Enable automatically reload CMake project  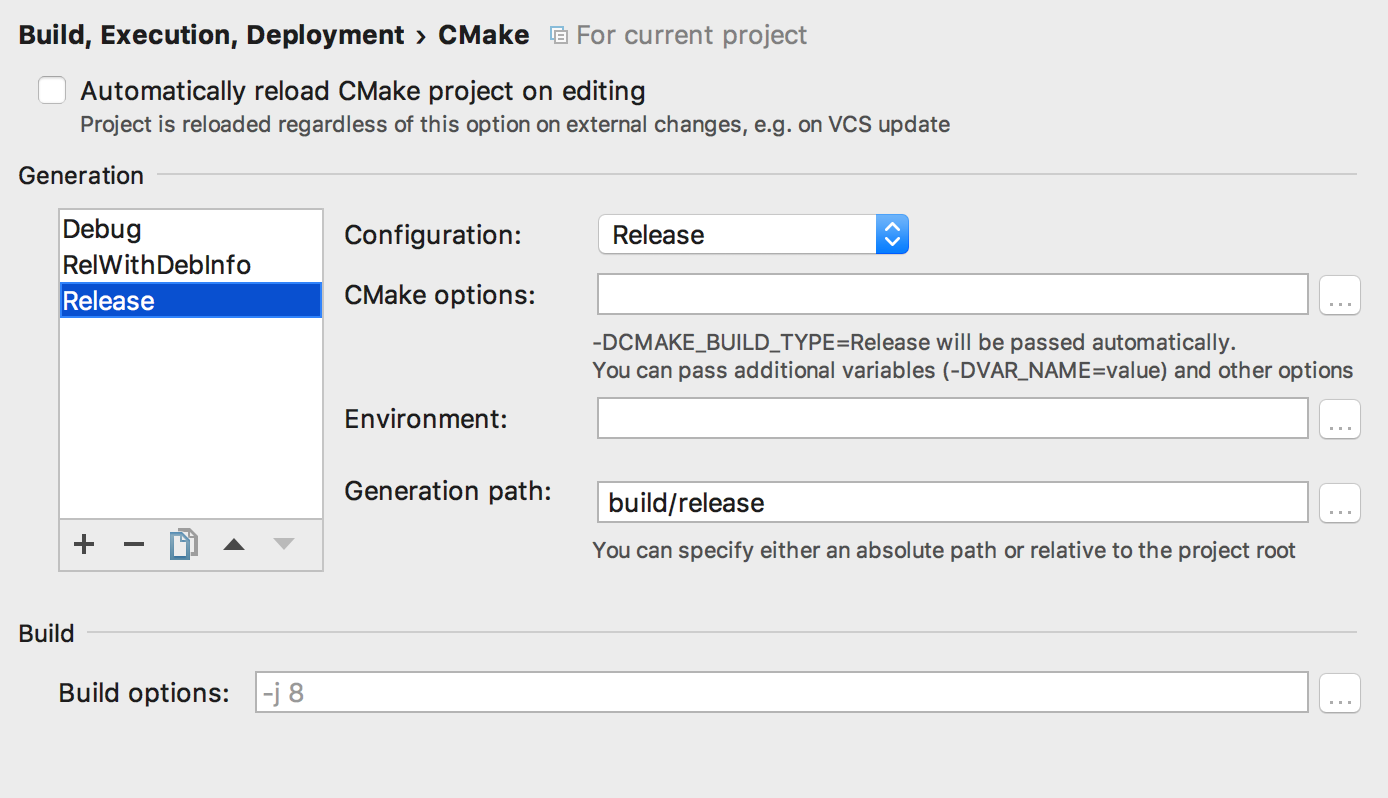(52, 91)
